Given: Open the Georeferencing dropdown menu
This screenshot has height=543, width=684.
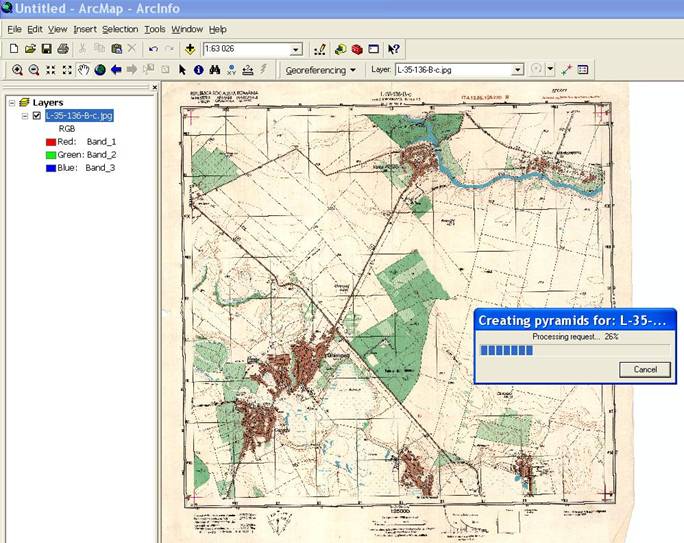Looking at the screenshot, I should (320, 70).
